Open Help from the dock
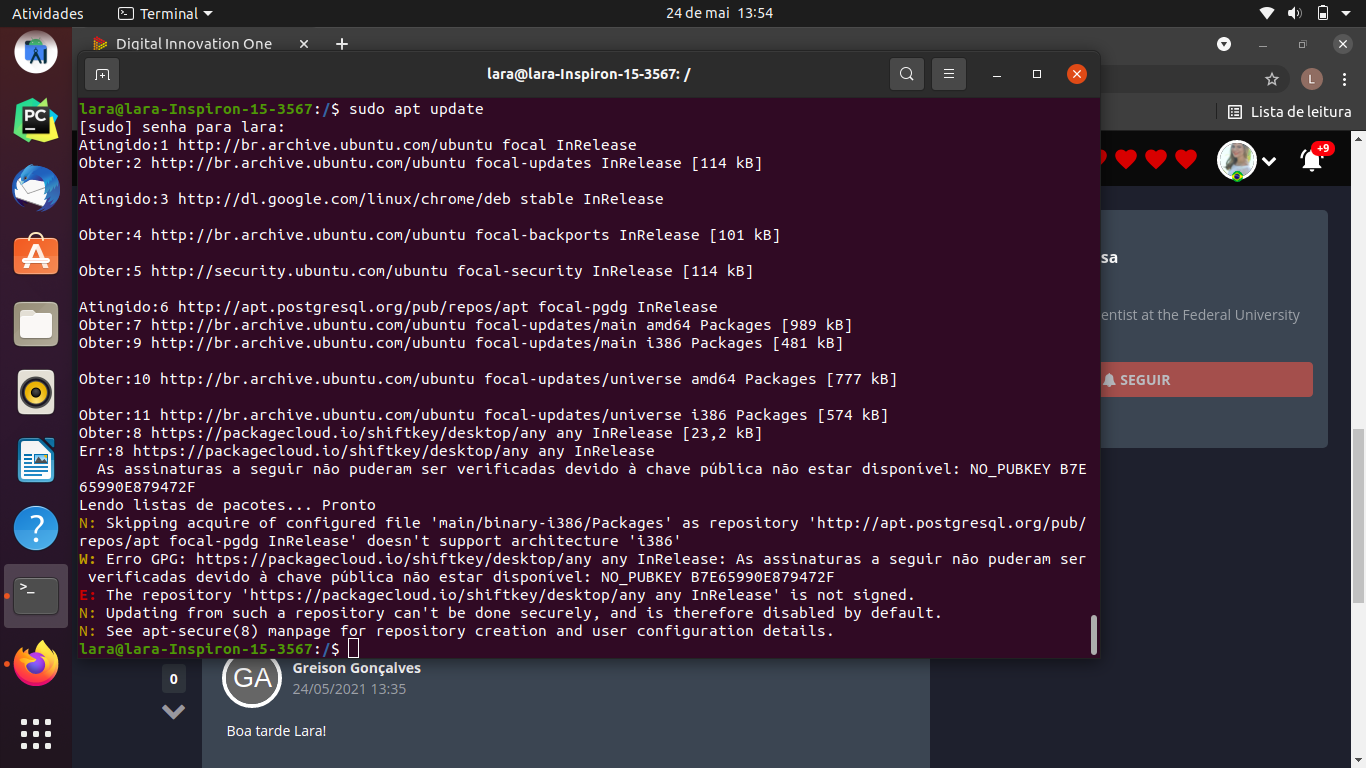Screen dimensions: 1366x768 [36, 528]
